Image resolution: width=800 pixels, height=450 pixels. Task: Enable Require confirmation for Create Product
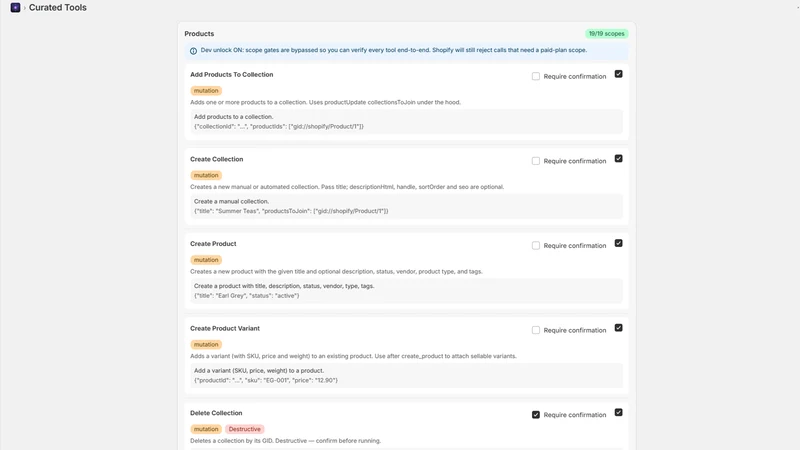pos(536,246)
